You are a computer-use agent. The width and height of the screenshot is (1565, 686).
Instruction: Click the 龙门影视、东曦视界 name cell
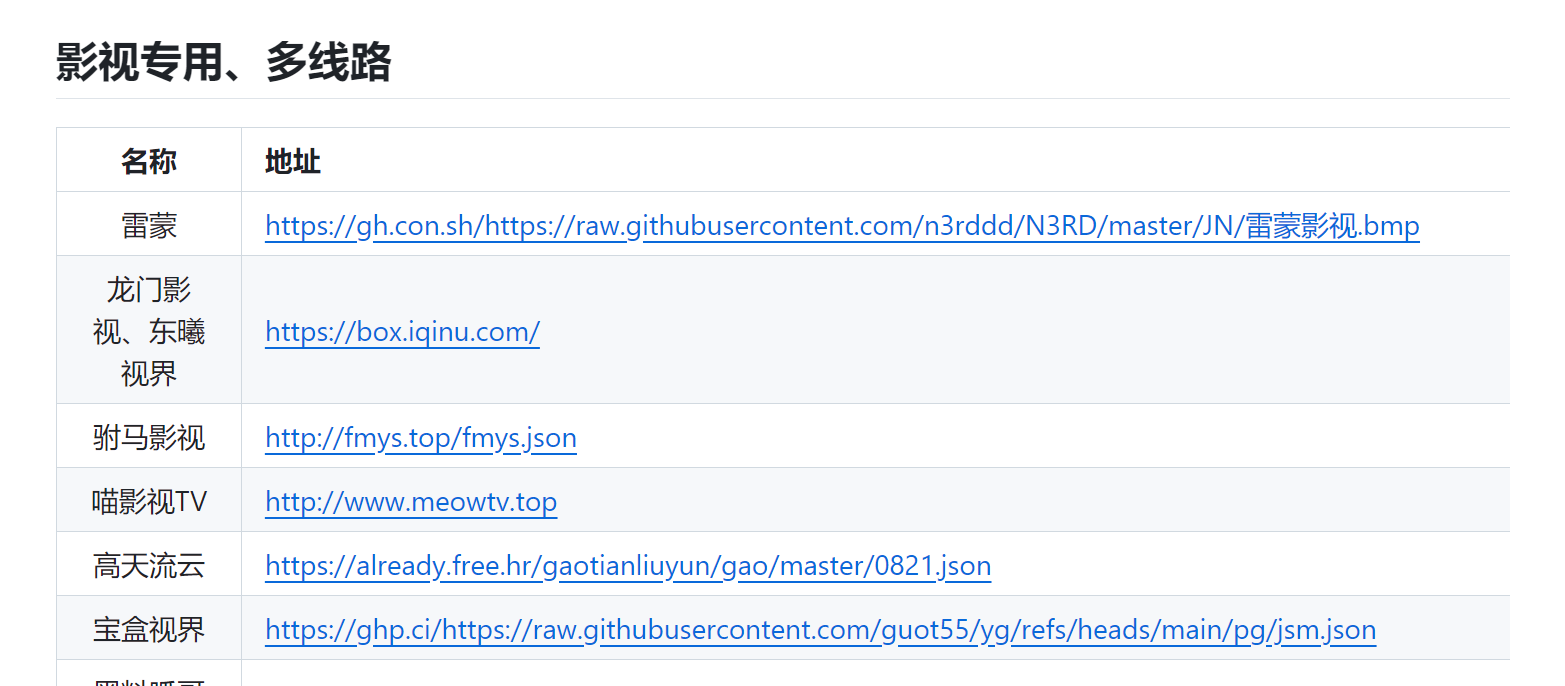149,330
